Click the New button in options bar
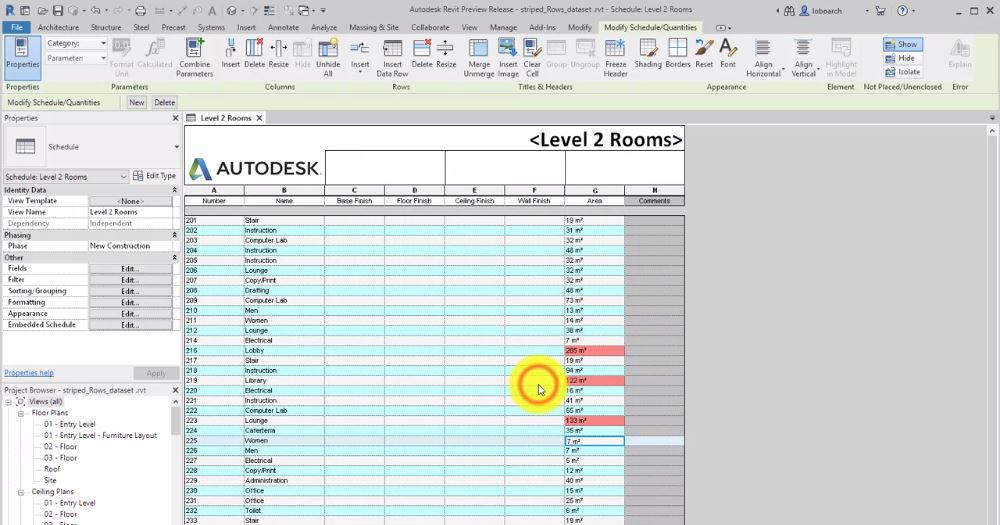Screen dimensions: 1000x525 136,103
